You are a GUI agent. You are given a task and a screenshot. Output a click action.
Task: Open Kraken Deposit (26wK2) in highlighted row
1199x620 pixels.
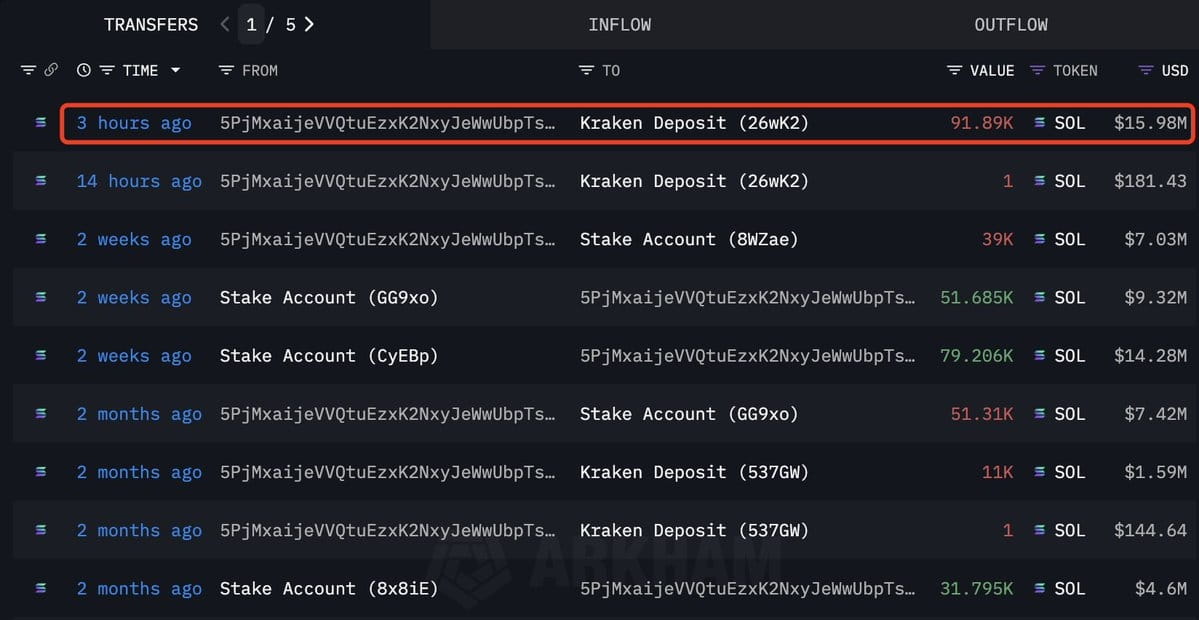(694, 122)
